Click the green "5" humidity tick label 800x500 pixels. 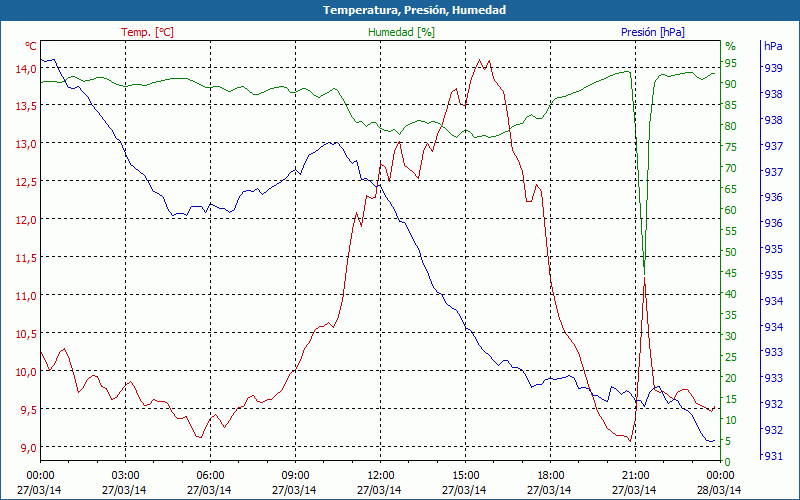coord(728,441)
